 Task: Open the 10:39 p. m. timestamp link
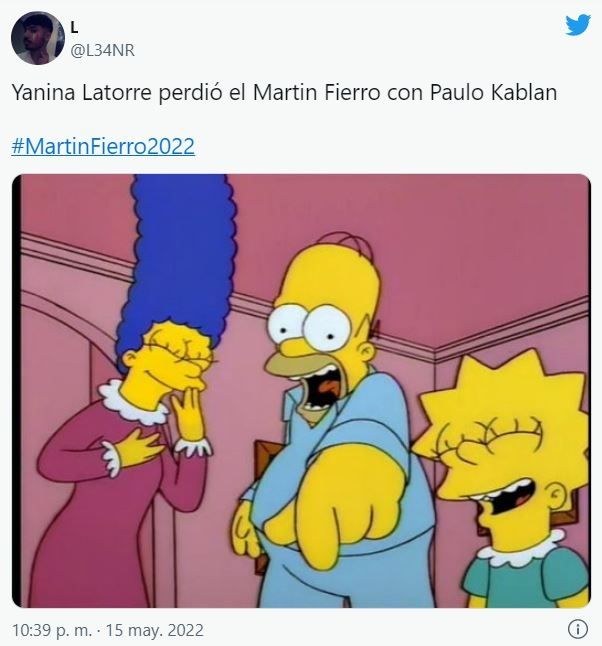[52, 630]
